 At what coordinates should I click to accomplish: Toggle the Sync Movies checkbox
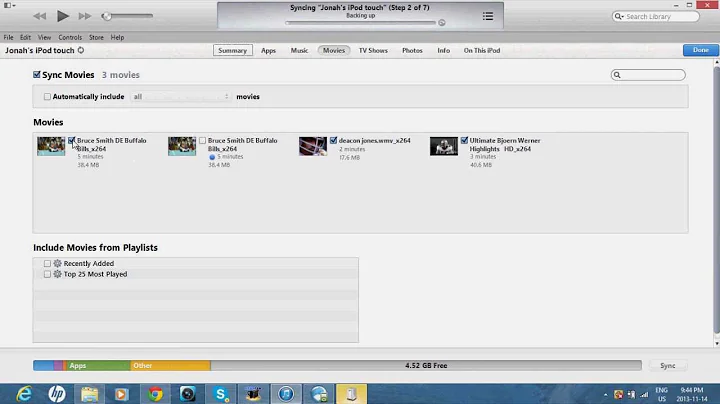[37, 74]
